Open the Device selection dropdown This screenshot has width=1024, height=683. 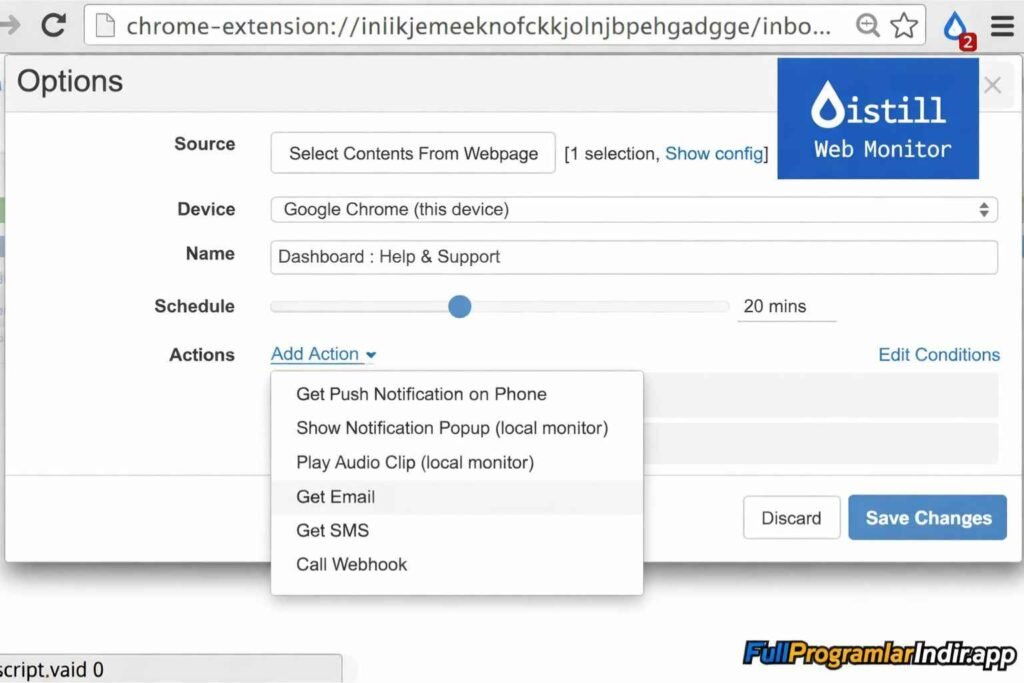click(x=632, y=209)
